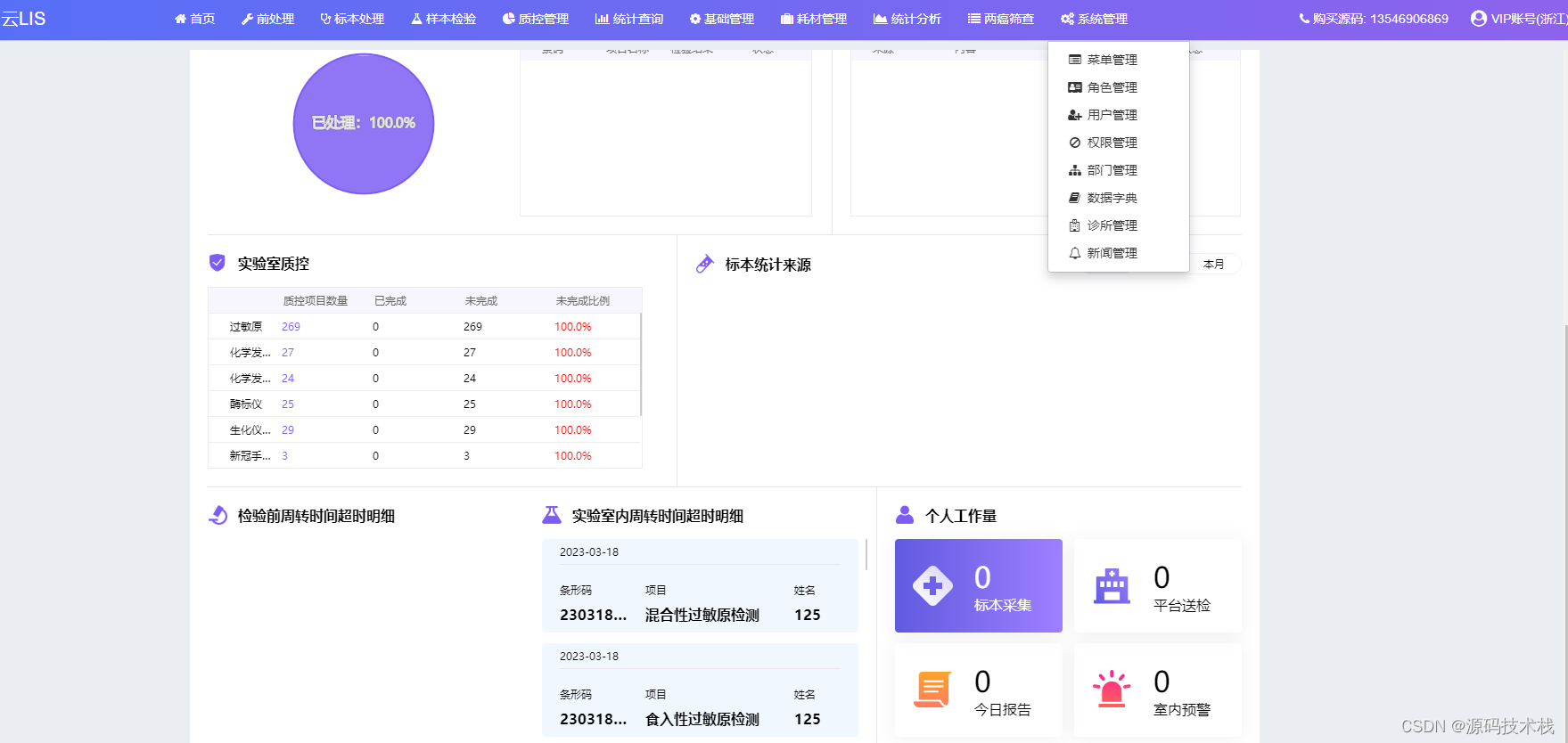Image resolution: width=1568 pixels, height=743 pixels.
Task: Click the person icon beside 个人工作量
Action: pyautogui.click(x=905, y=515)
